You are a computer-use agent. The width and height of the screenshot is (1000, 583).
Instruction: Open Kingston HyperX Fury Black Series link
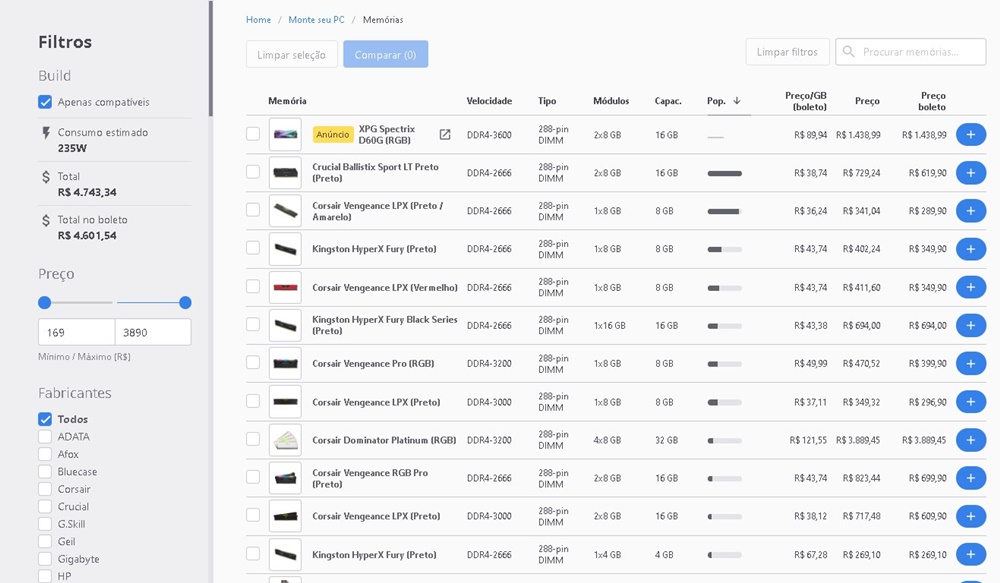point(385,325)
